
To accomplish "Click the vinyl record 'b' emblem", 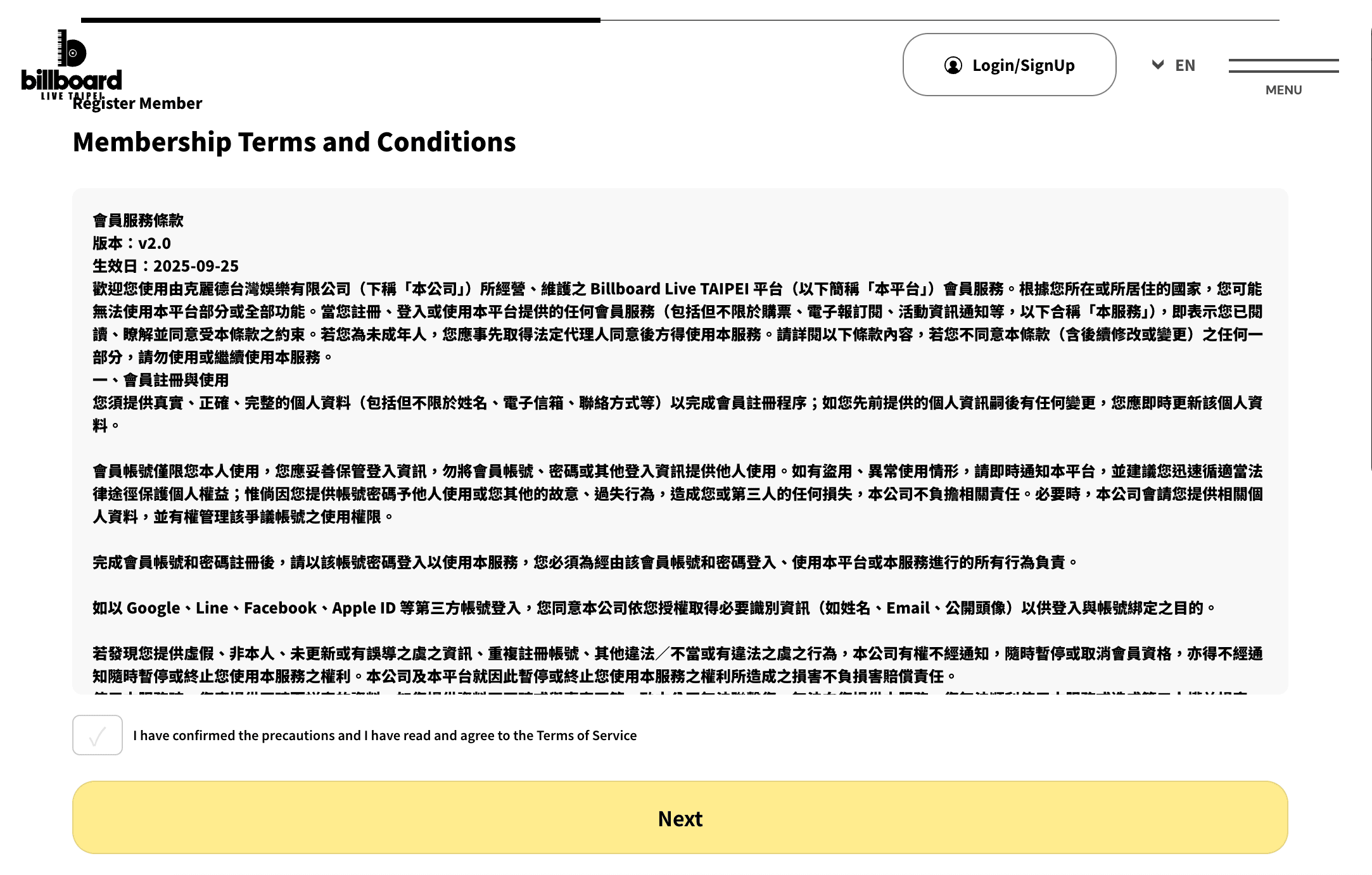I will (x=72, y=49).
